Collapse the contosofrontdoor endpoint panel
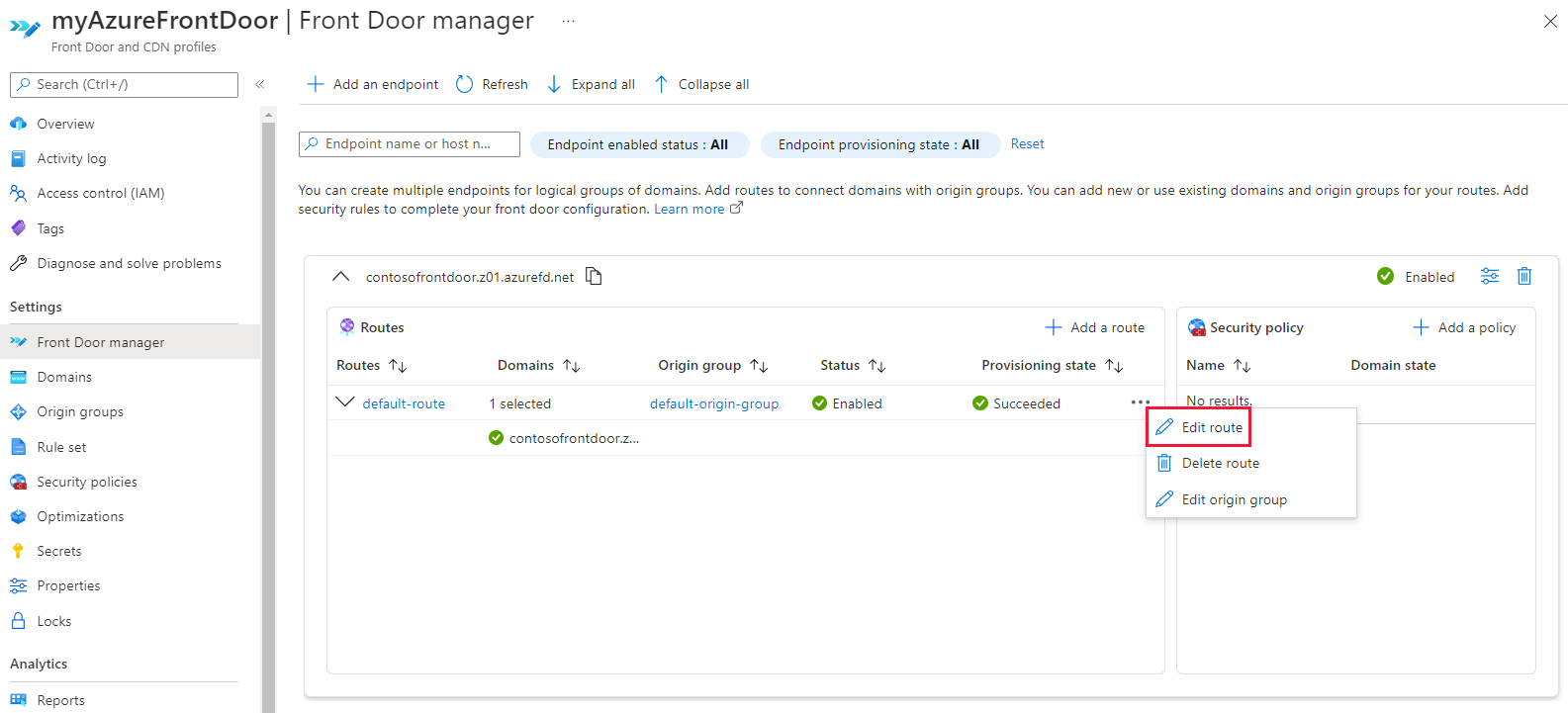 click(340, 277)
